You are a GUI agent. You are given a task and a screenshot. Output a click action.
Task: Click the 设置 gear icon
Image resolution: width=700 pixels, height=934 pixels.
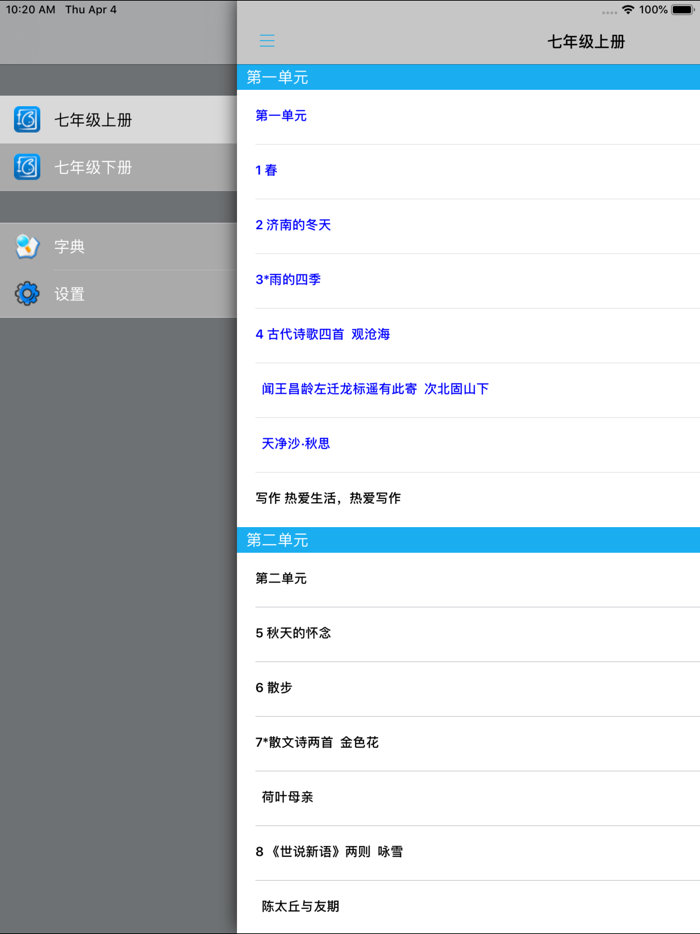point(27,294)
